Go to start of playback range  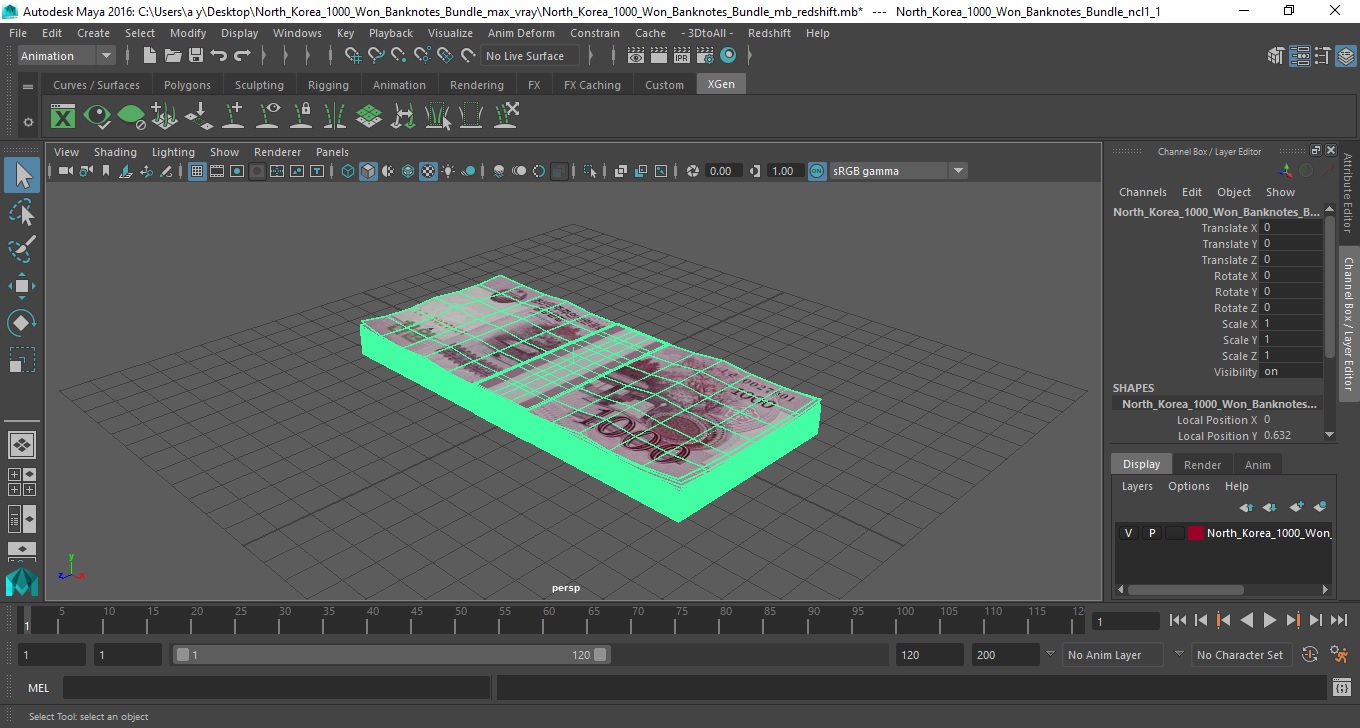pos(1178,621)
